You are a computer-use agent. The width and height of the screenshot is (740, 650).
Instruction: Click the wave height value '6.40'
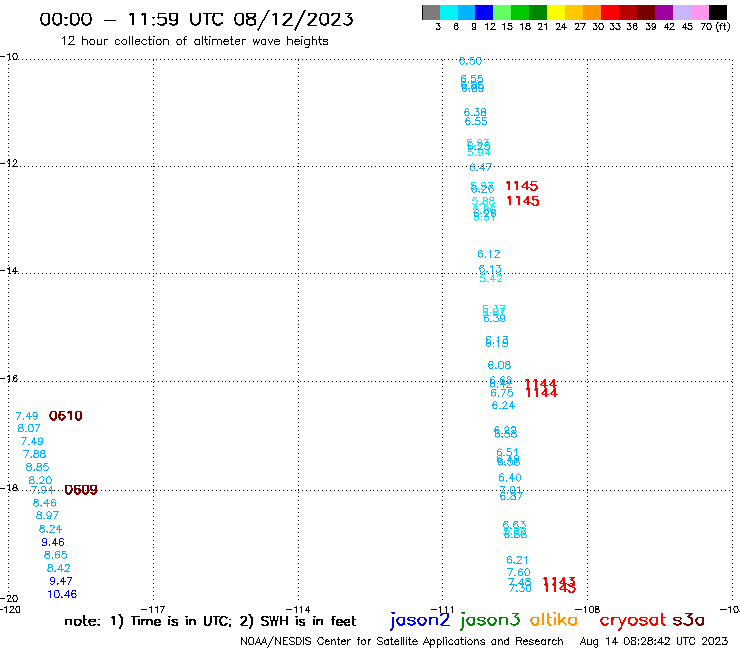click(x=510, y=478)
